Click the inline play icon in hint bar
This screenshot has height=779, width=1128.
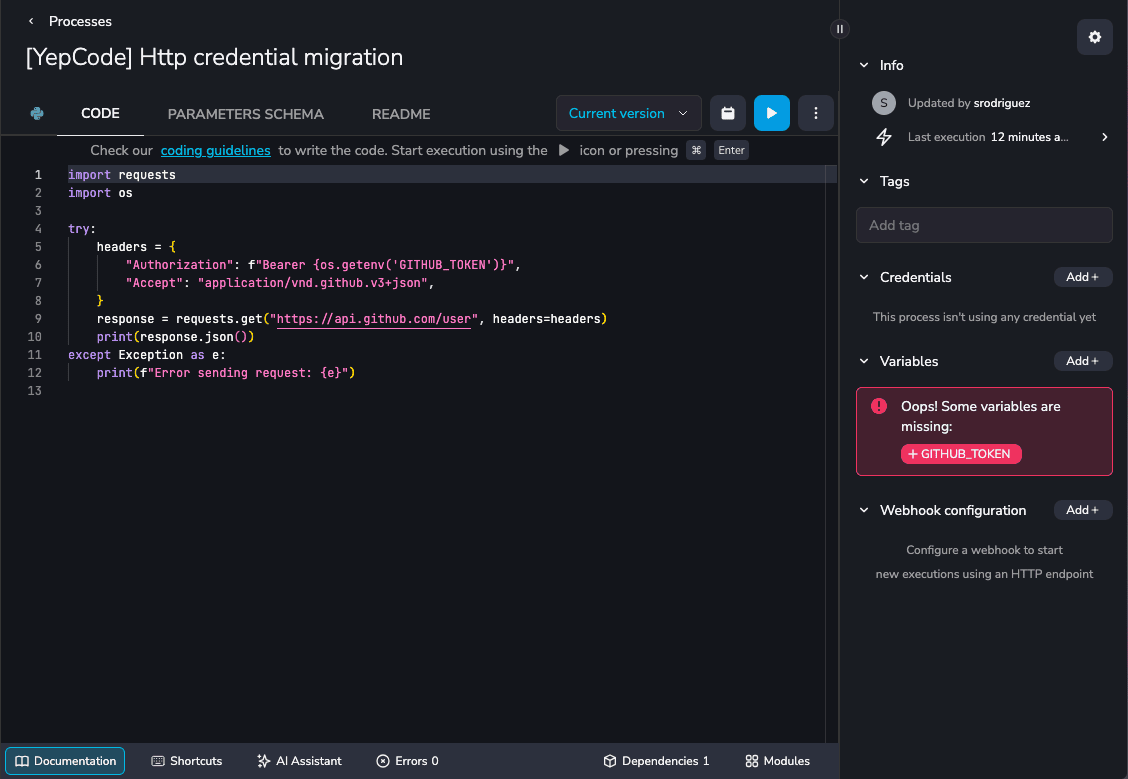click(x=564, y=150)
